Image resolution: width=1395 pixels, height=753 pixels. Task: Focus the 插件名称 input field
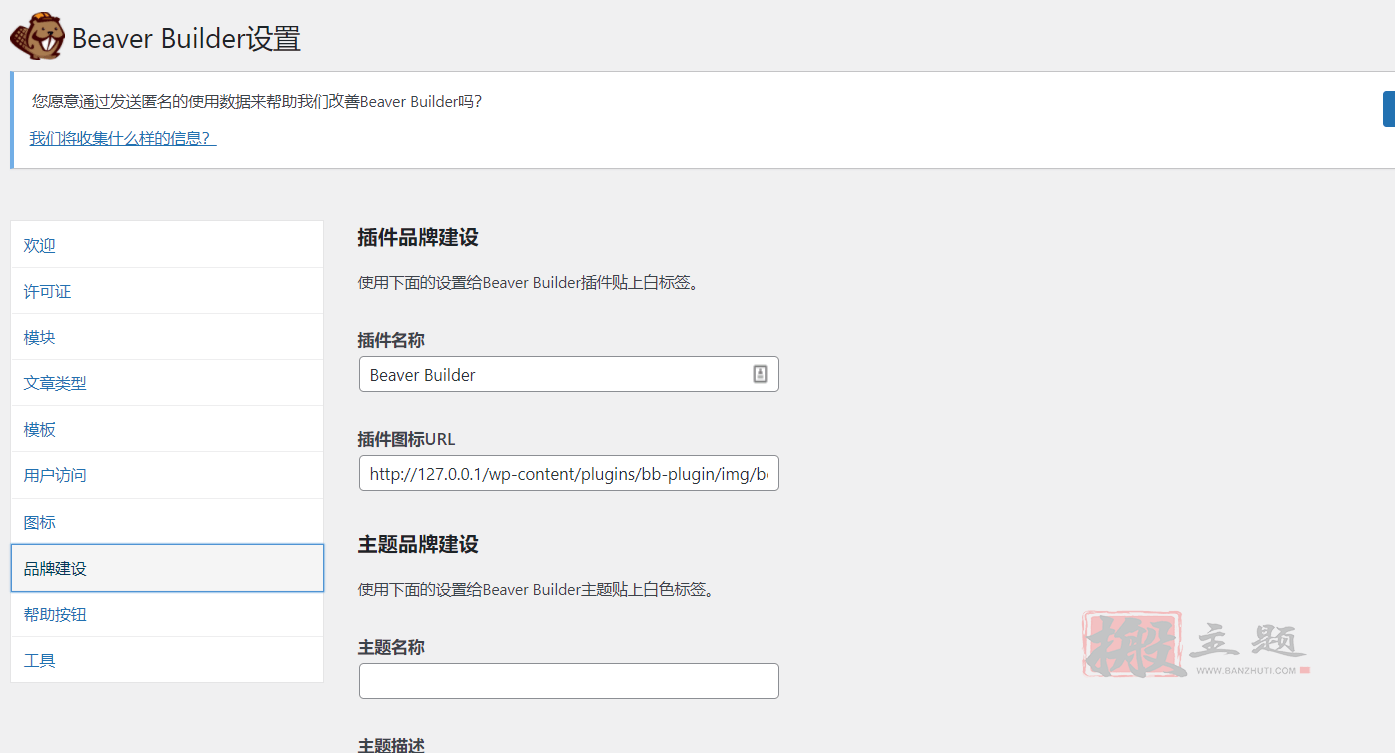pyautogui.click(x=568, y=374)
